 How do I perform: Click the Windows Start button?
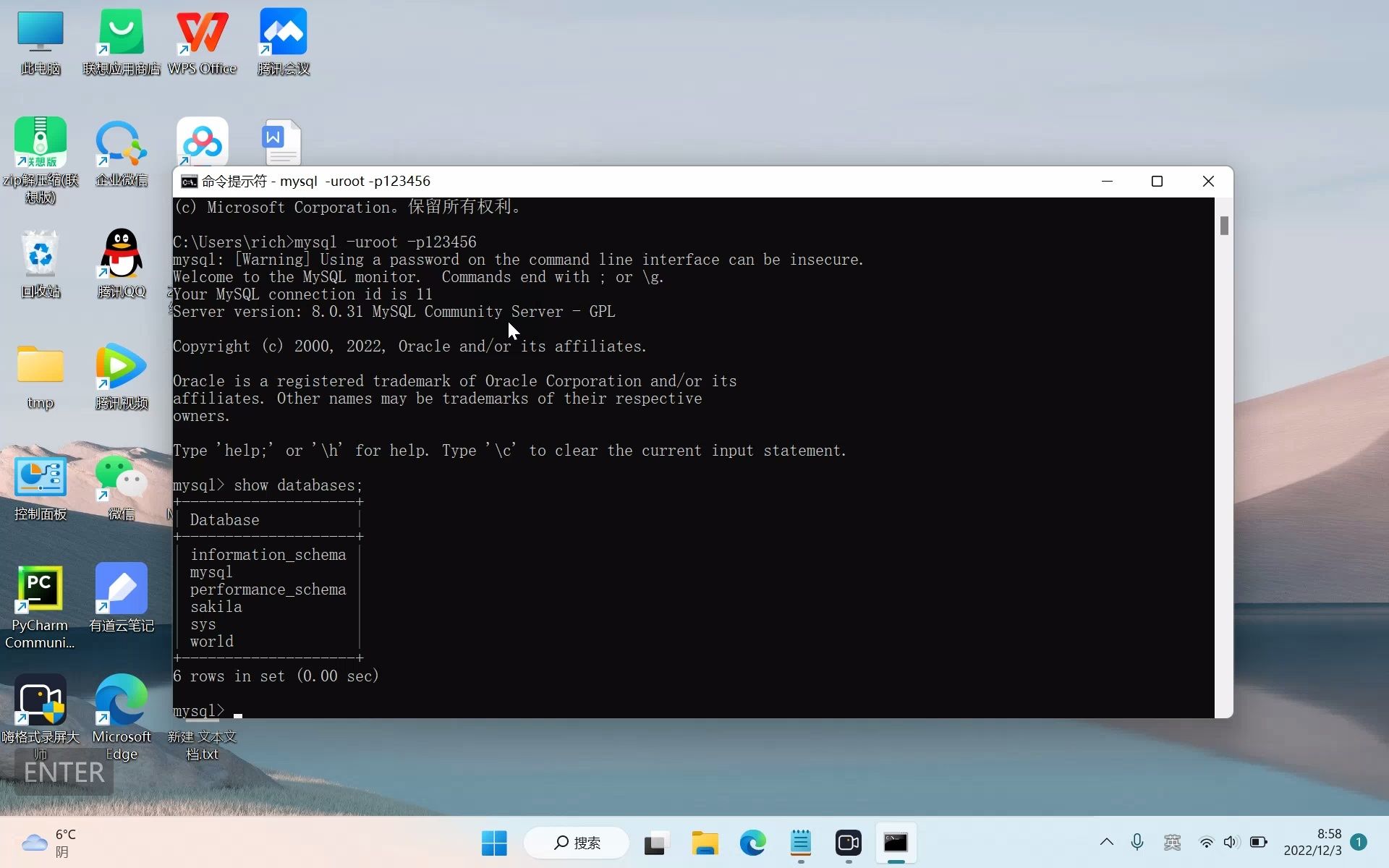point(494,843)
